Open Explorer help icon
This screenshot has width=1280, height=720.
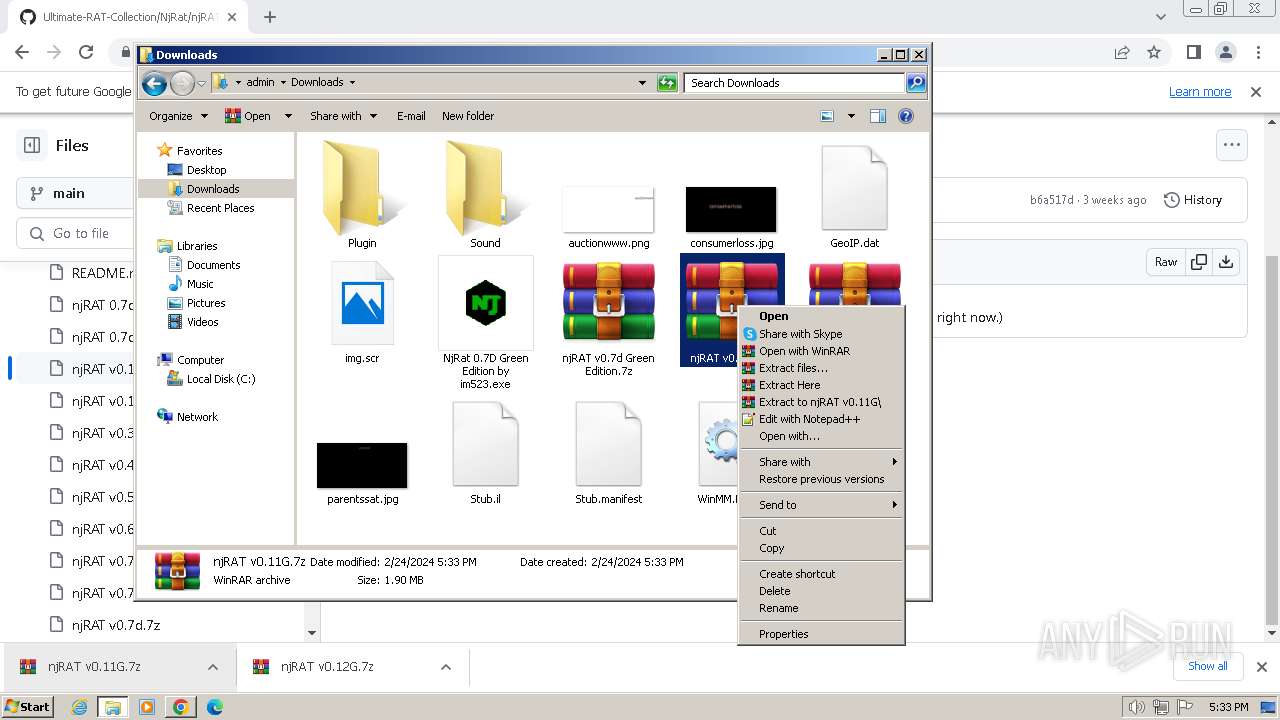click(x=906, y=116)
